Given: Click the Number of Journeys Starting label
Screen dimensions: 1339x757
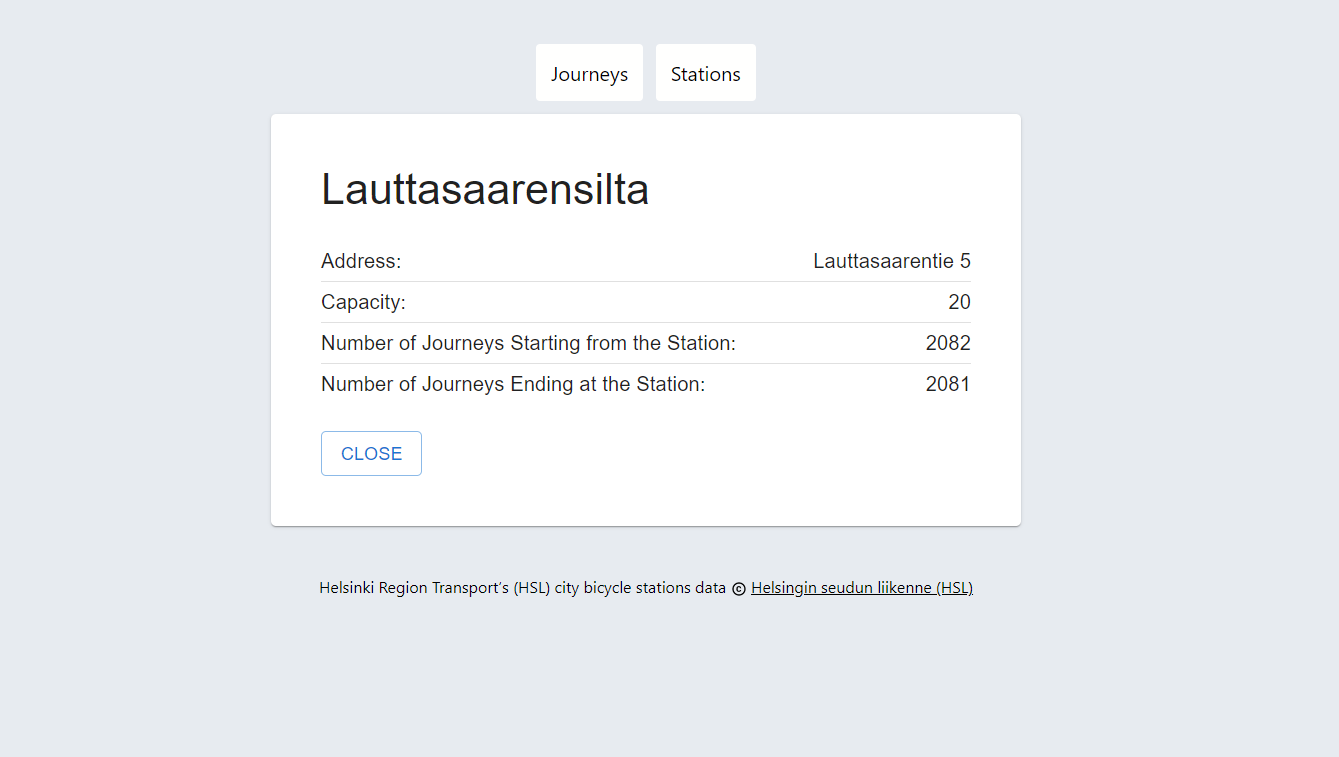Looking at the screenshot, I should (x=528, y=342).
